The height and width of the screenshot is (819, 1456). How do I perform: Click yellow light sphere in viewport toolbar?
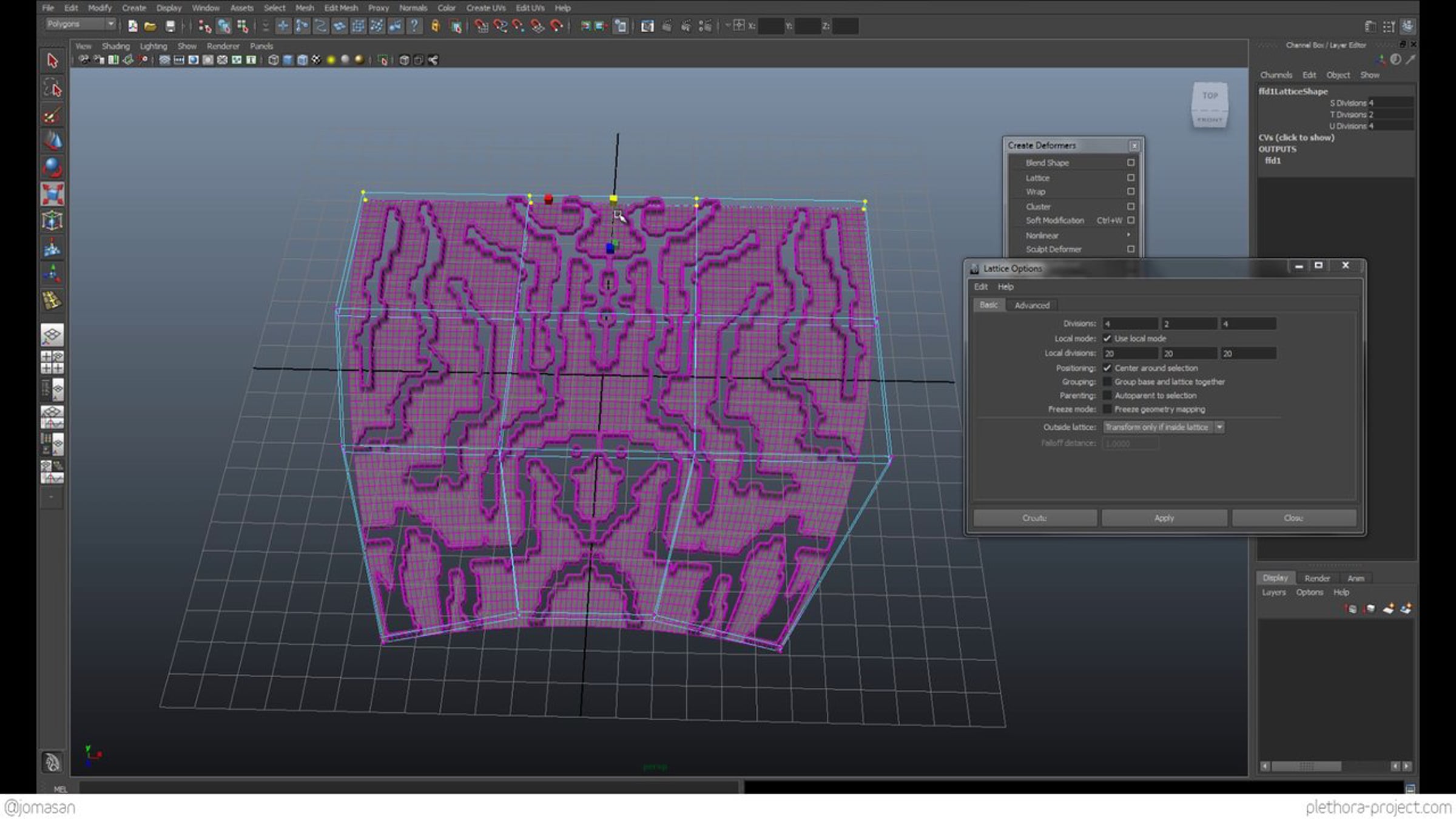[x=331, y=59]
